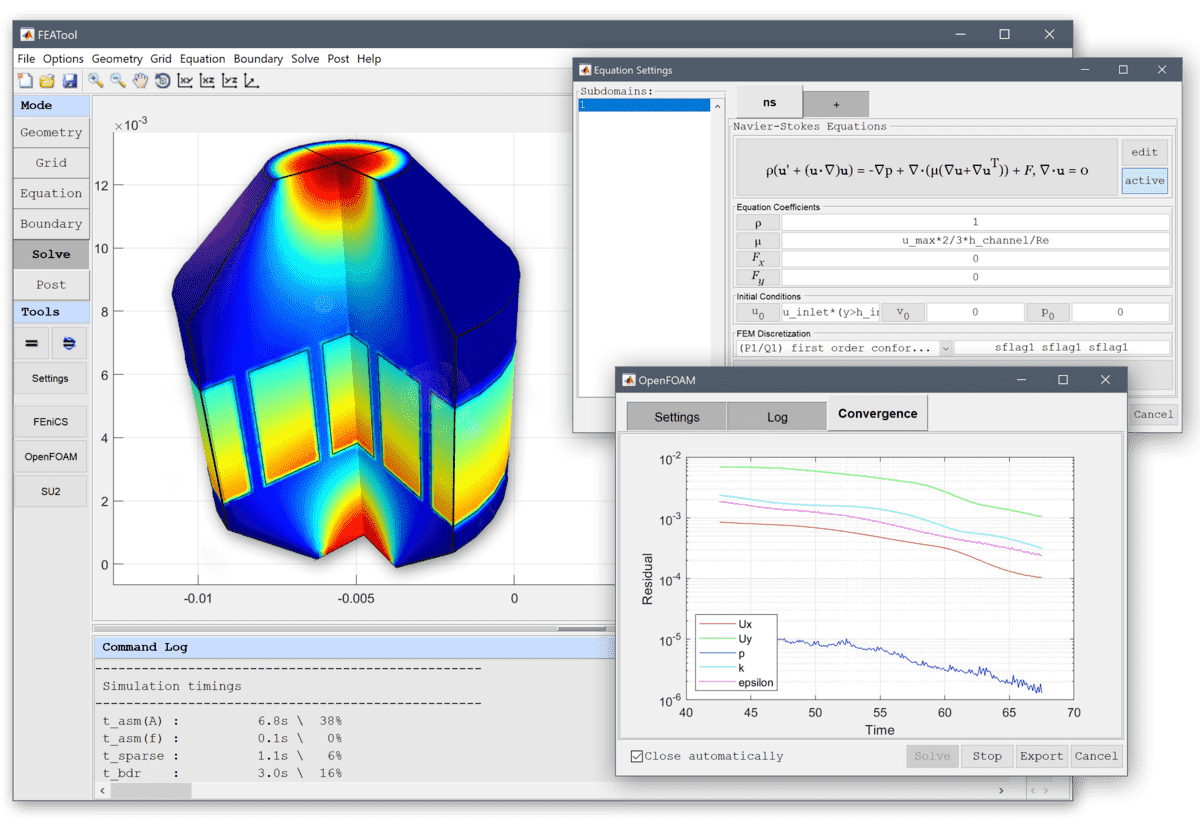Toggle edit mode for Navier-Stokes equations

[x=1144, y=151]
